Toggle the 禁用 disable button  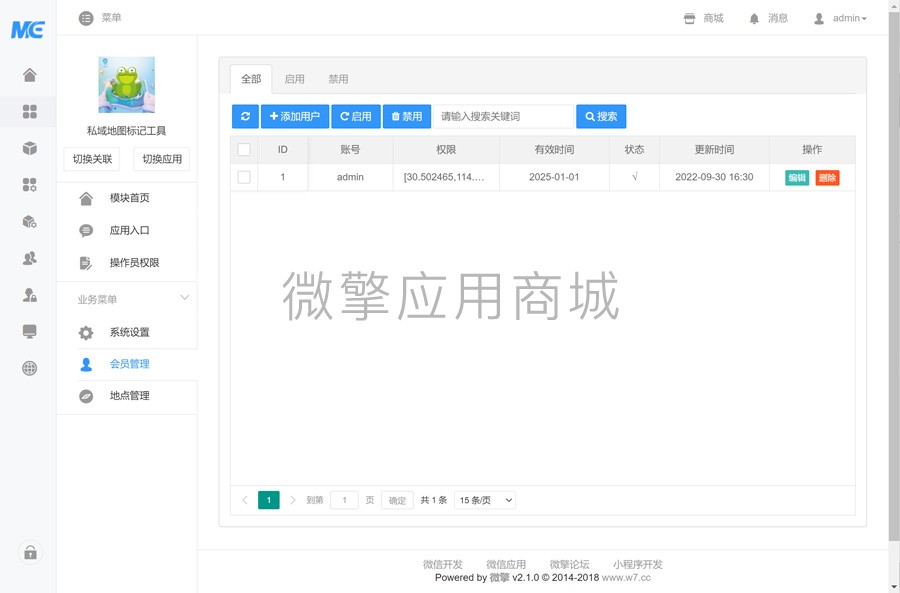coord(407,116)
